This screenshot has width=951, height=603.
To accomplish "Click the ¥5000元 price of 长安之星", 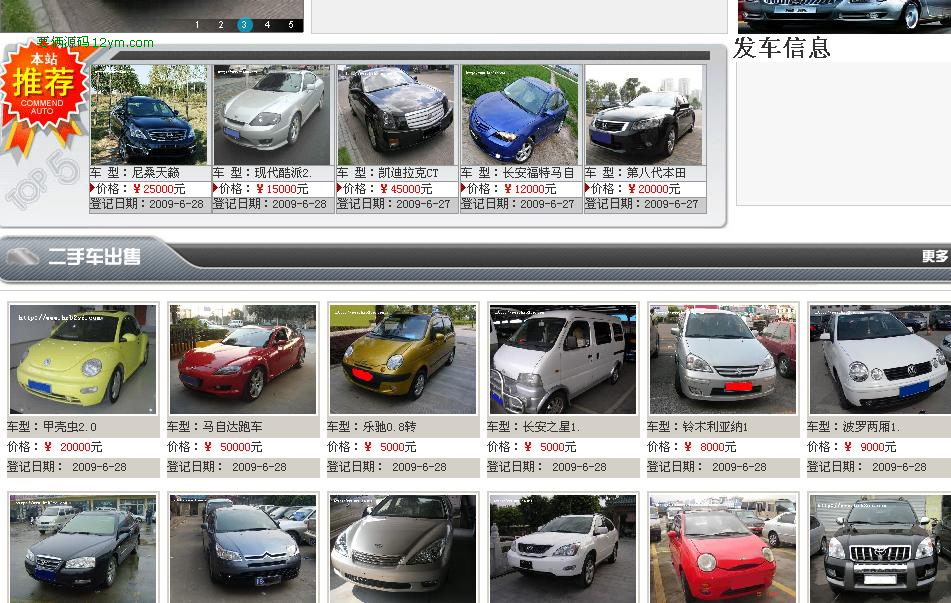I will coord(550,447).
